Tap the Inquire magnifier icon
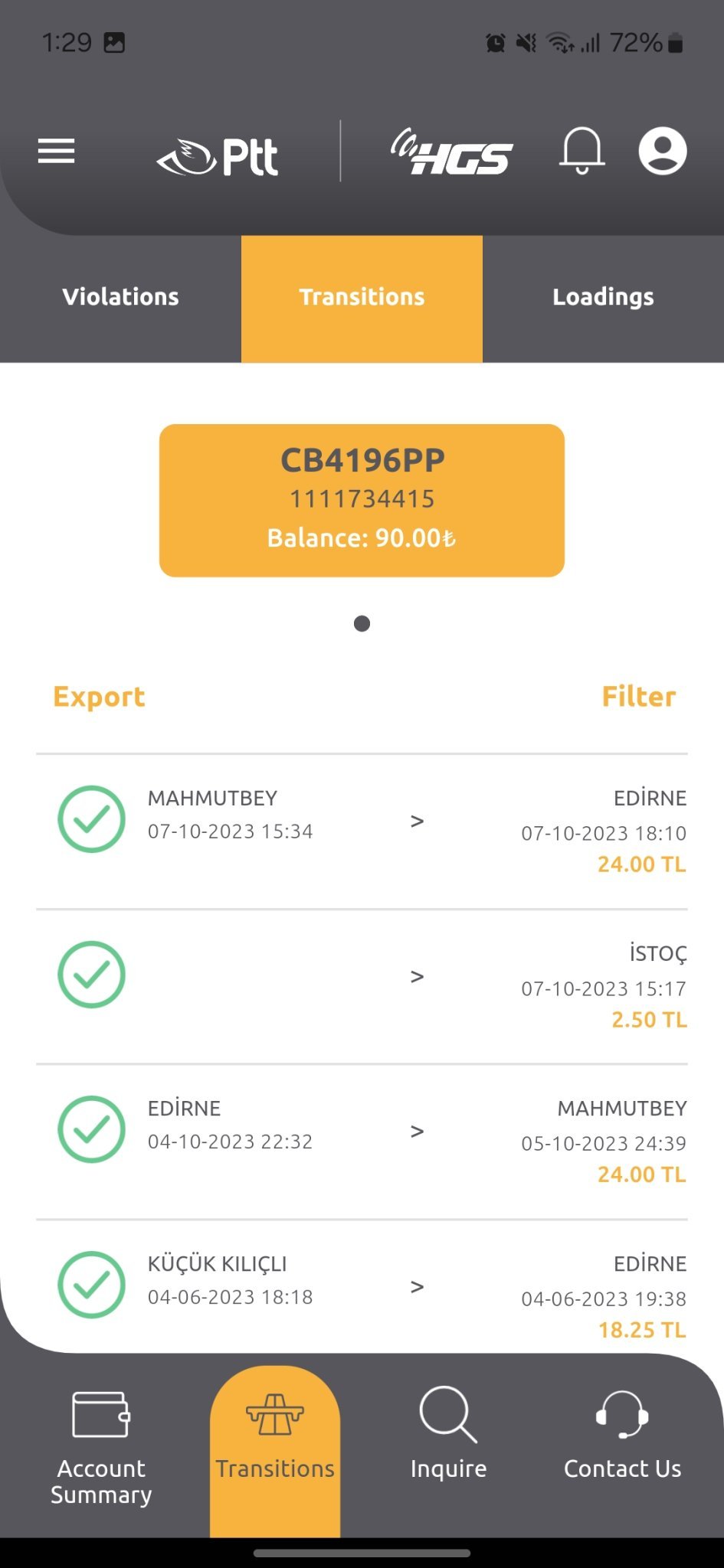Screen dimensions: 724x1568 tap(448, 1413)
